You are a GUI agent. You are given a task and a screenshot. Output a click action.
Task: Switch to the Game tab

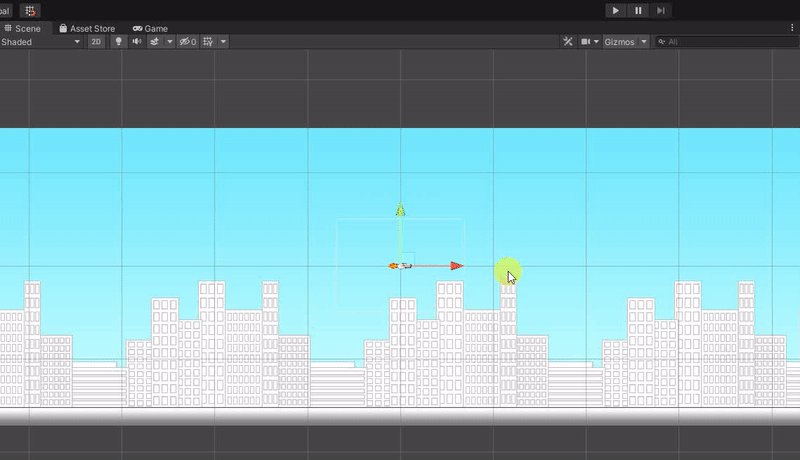pos(151,29)
